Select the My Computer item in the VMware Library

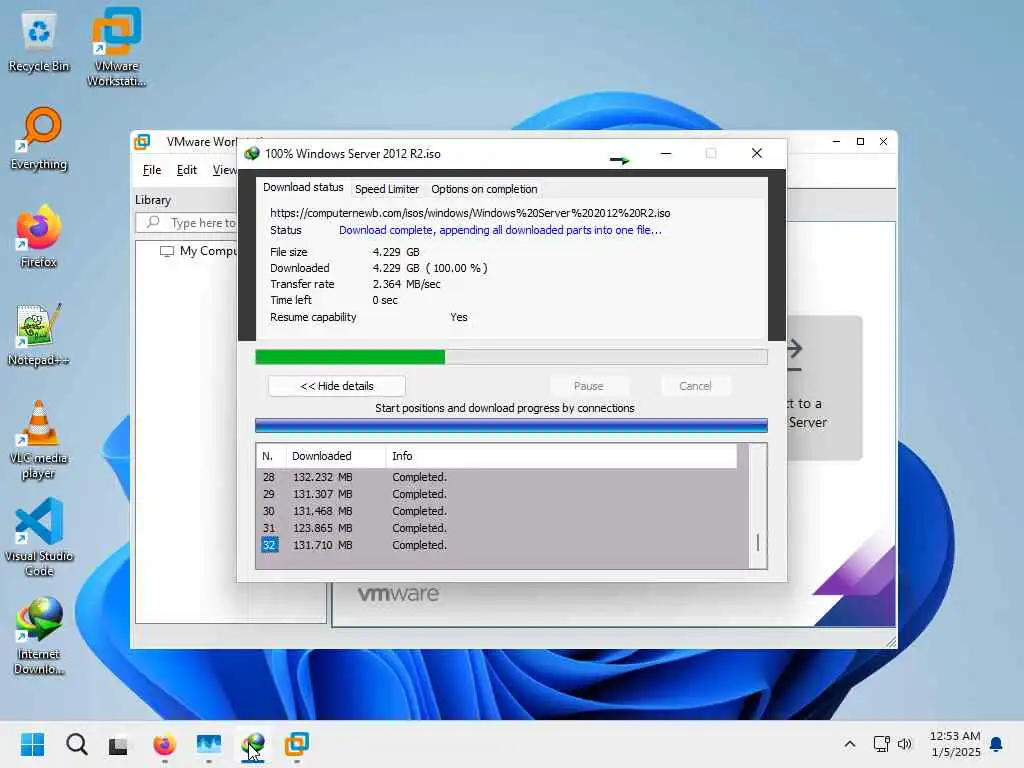(x=199, y=251)
